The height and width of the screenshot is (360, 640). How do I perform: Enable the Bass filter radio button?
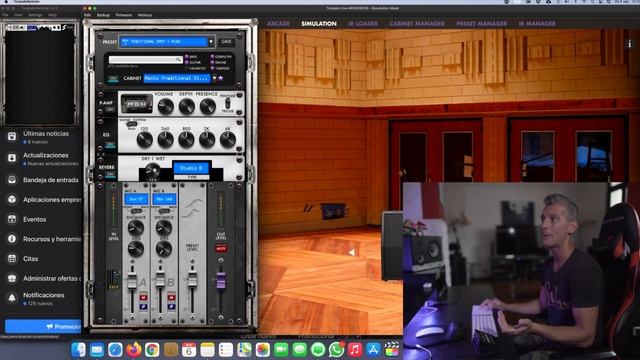tap(187, 57)
